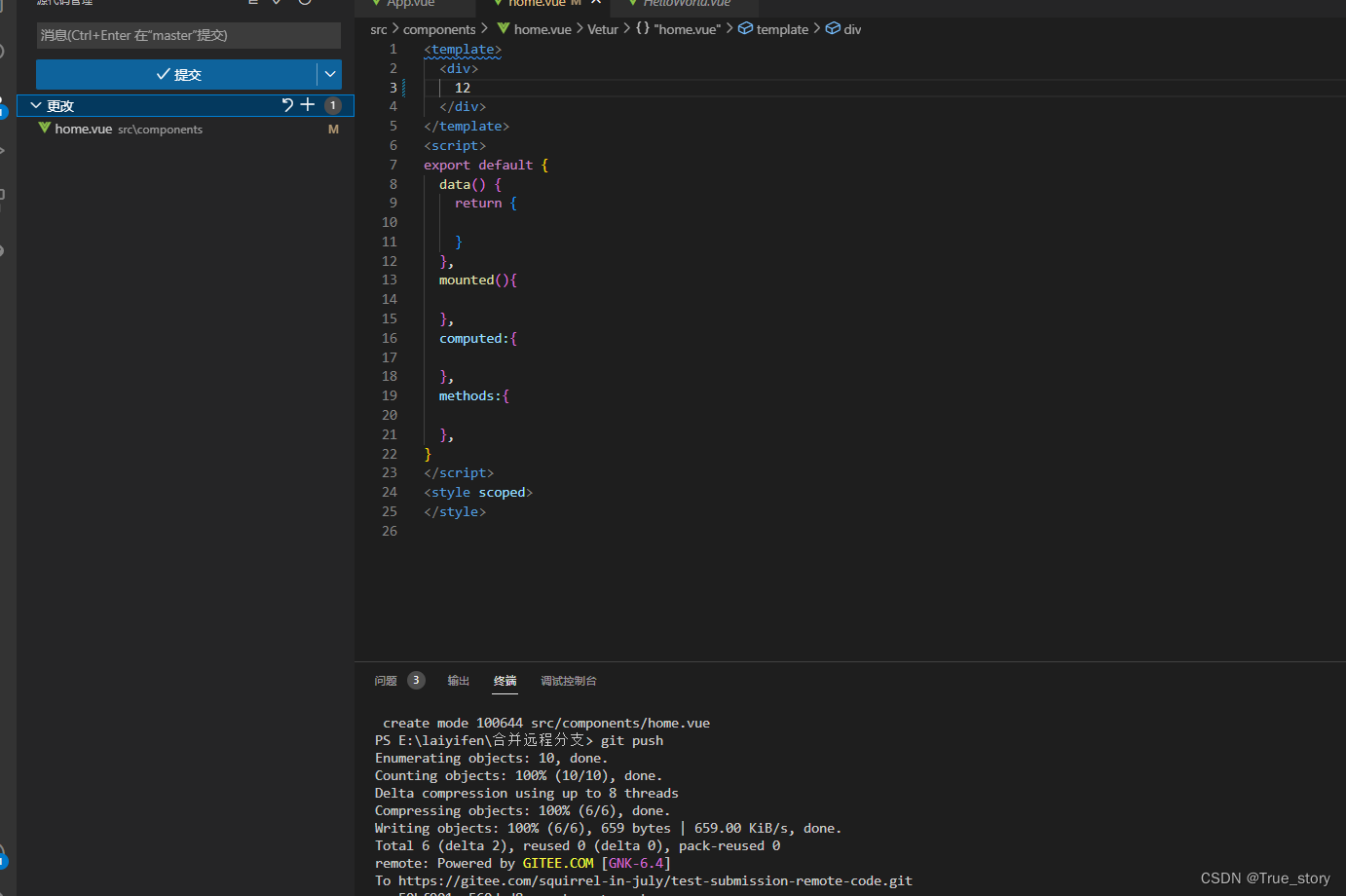Click cube icon before div breadcrumb

click(833, 28)
